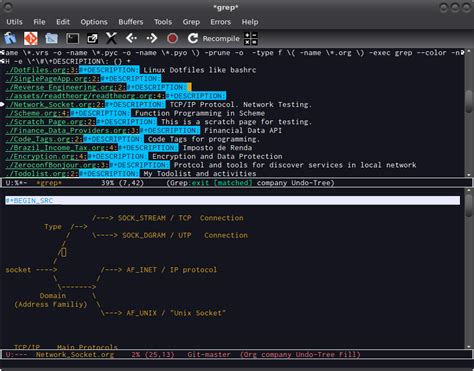The width and height of the screenshot is (474, 371).
Task: Open the blue folder toolbar icon
Action: 51,38
